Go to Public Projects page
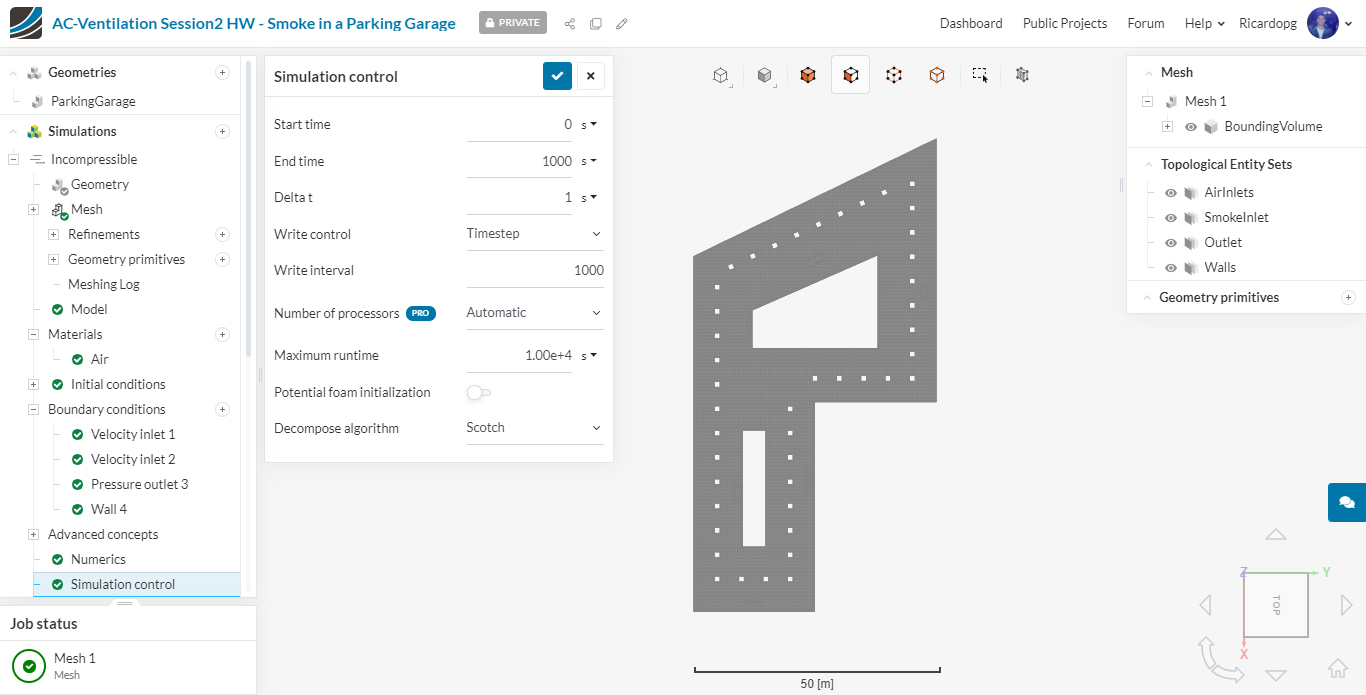 (x=1064, y=23)
